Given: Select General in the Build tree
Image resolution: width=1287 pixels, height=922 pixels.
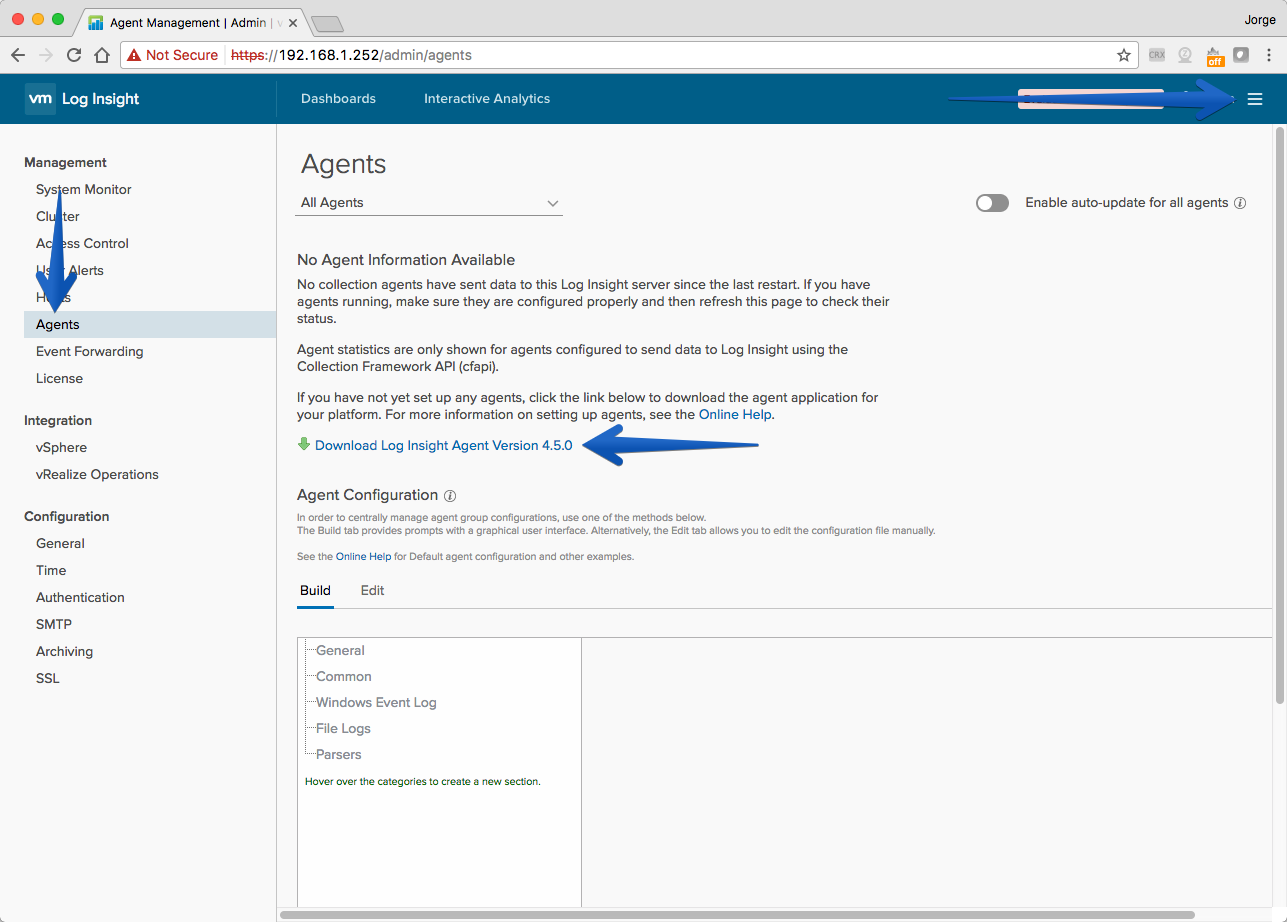Looking at the screenshot, I should click(x=340, y=650).
